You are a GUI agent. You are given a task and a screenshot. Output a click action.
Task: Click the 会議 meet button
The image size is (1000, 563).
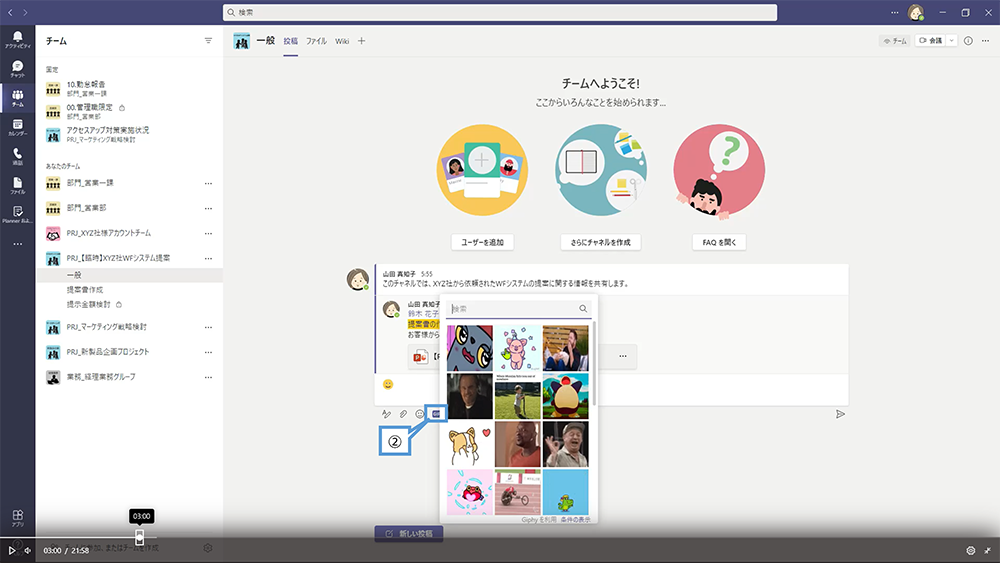pyautogui.click(x=930, y=41)
